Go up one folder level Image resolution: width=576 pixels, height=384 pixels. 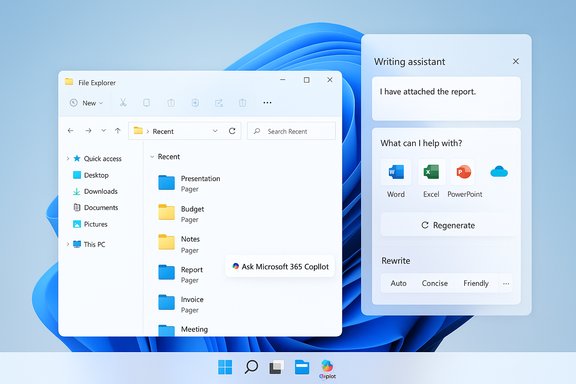click(x=118, y=131)
